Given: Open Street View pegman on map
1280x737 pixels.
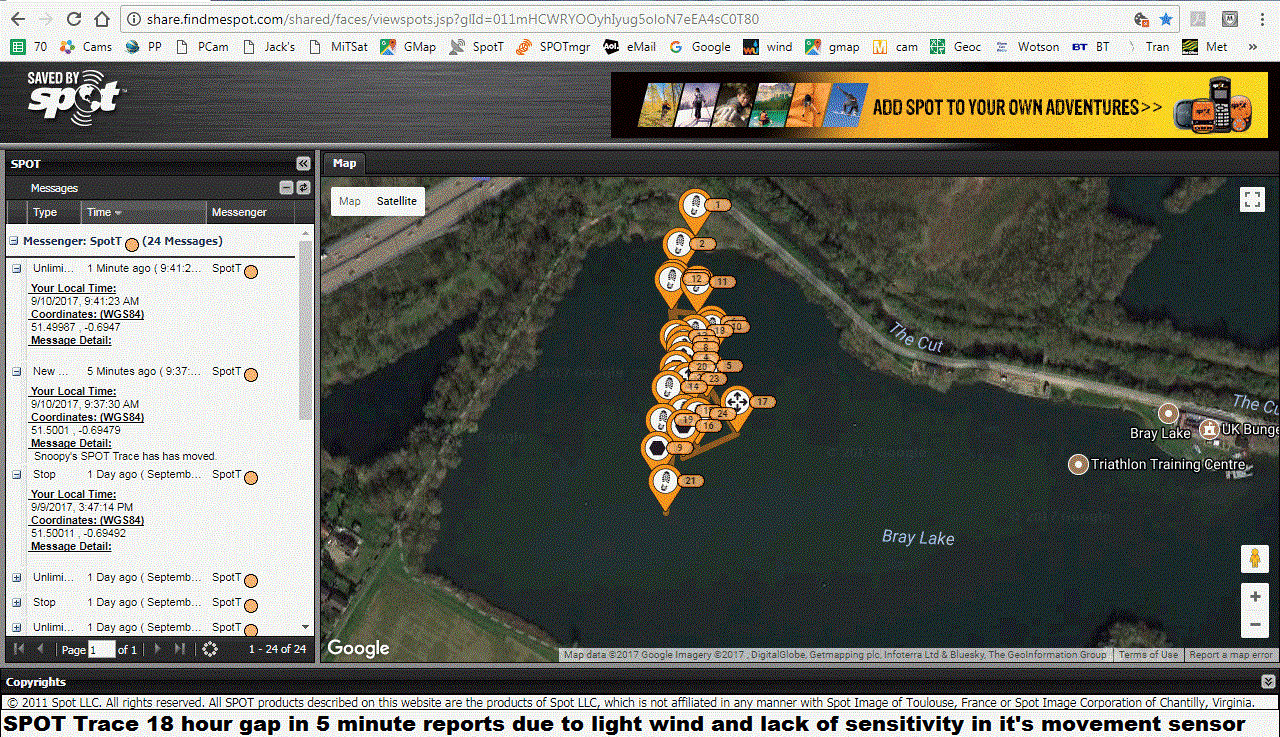Looking at the screenshot, I should pyautogui.click(x=1254, y=559).
